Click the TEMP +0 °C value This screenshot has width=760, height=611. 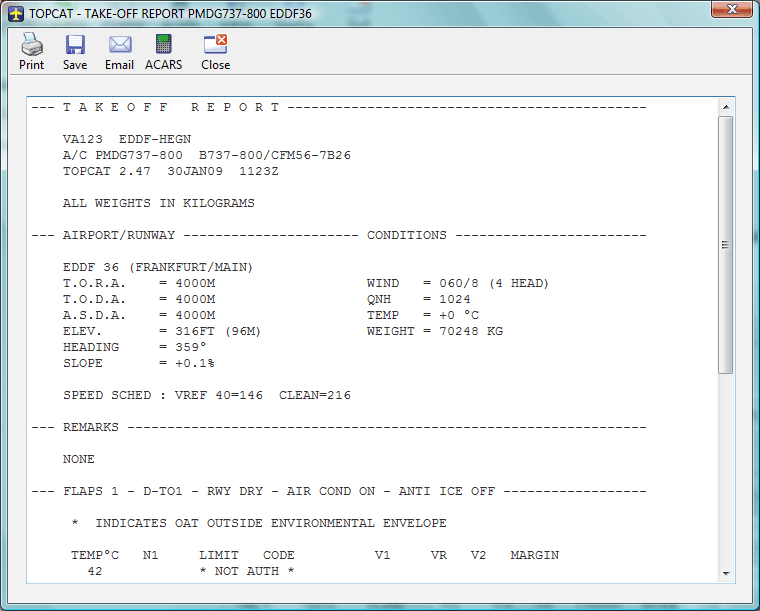click(459, 315)
